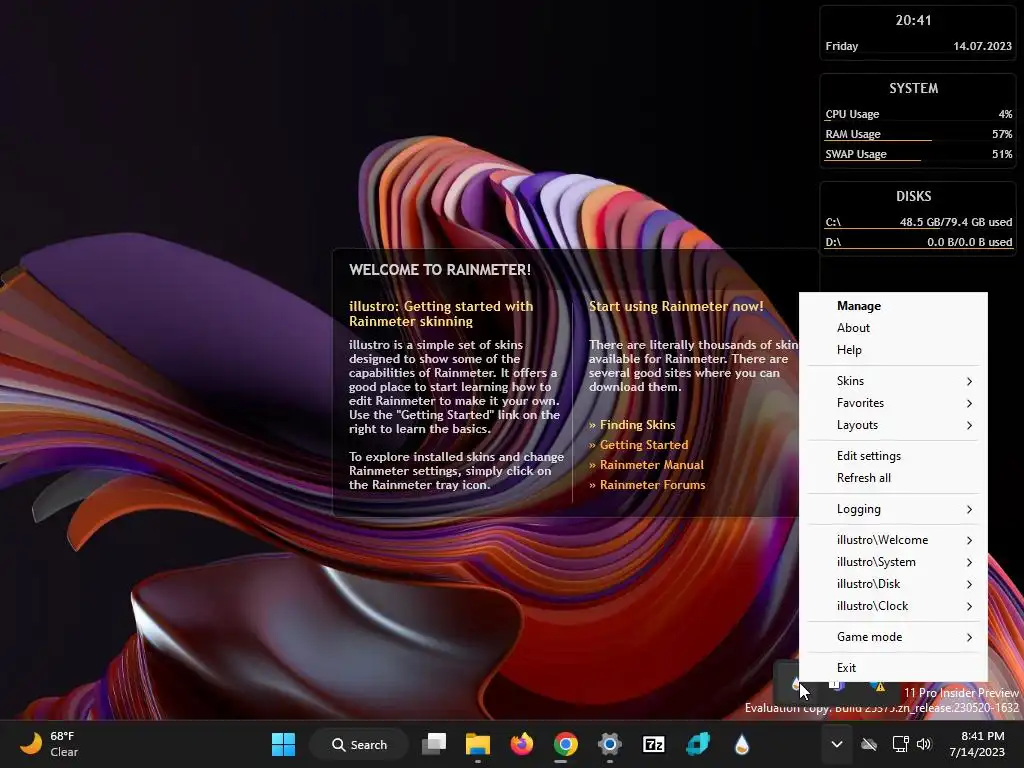Choose Exit to quit Rainmeter
This screenshot has width=1024, height=768.
pos(893,667)
